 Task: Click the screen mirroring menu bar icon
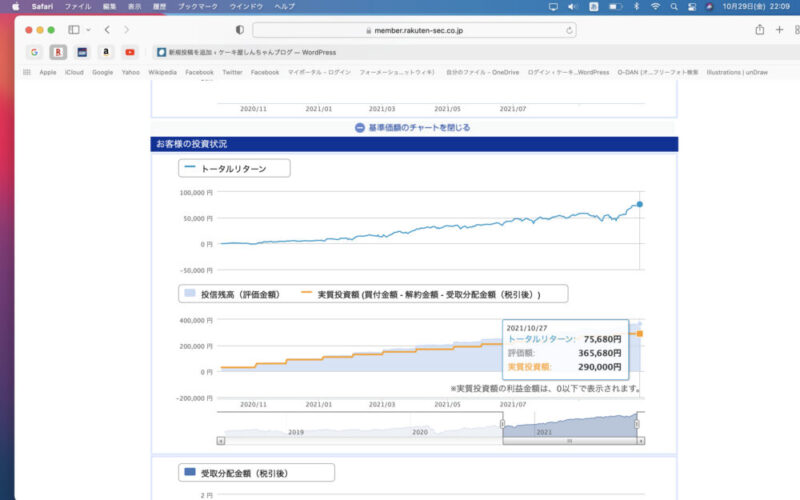point(553,7)
